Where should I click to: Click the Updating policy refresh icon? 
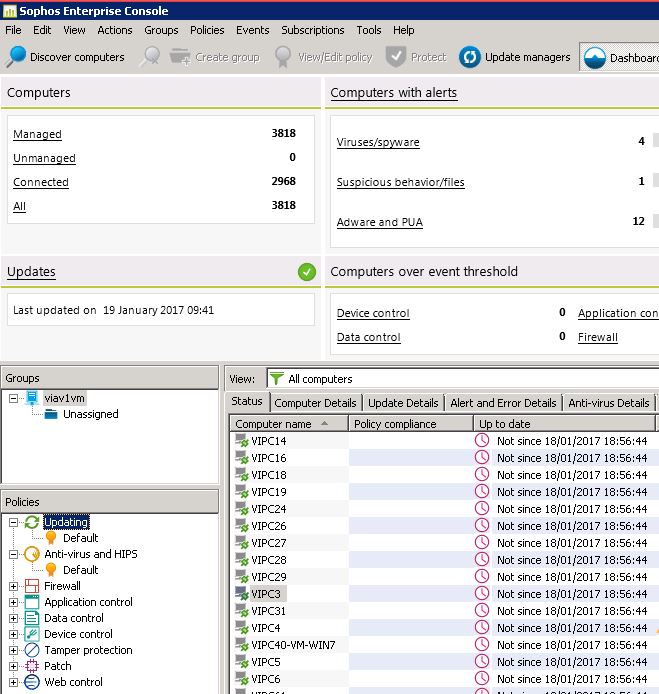(32, 522)
